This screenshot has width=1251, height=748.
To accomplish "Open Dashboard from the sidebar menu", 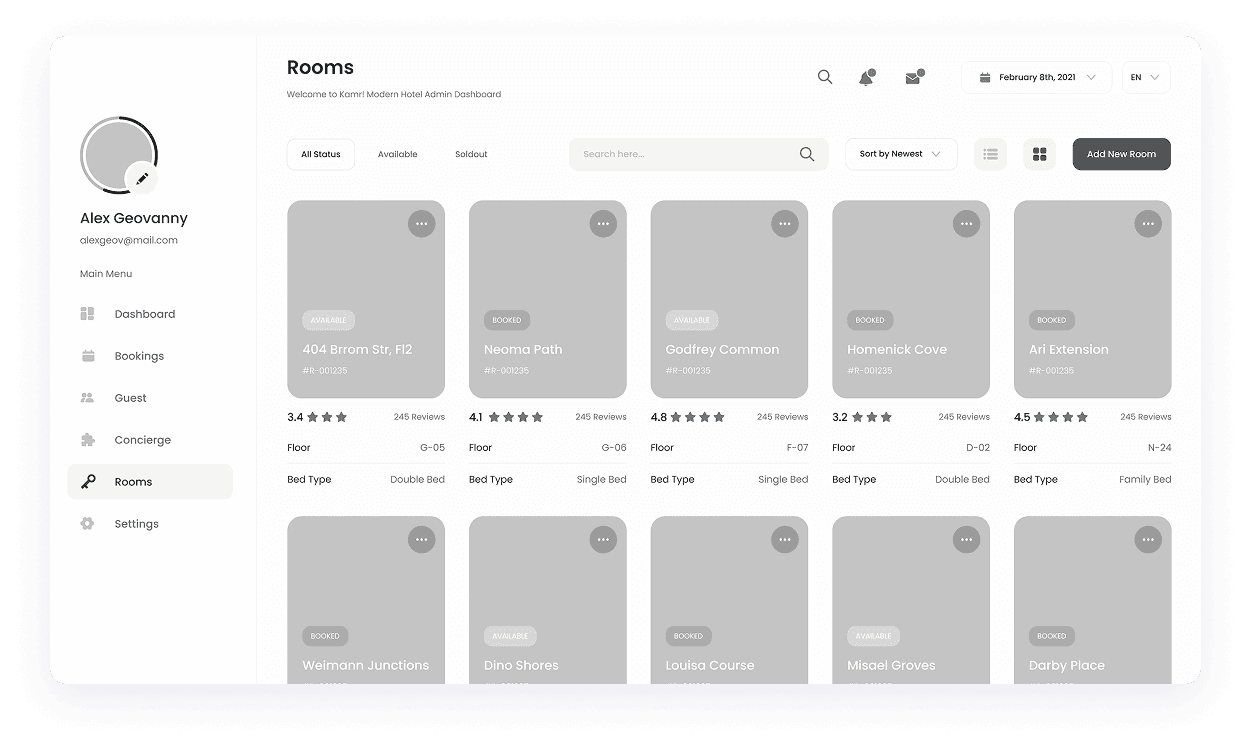I will [x=144, y=314].
